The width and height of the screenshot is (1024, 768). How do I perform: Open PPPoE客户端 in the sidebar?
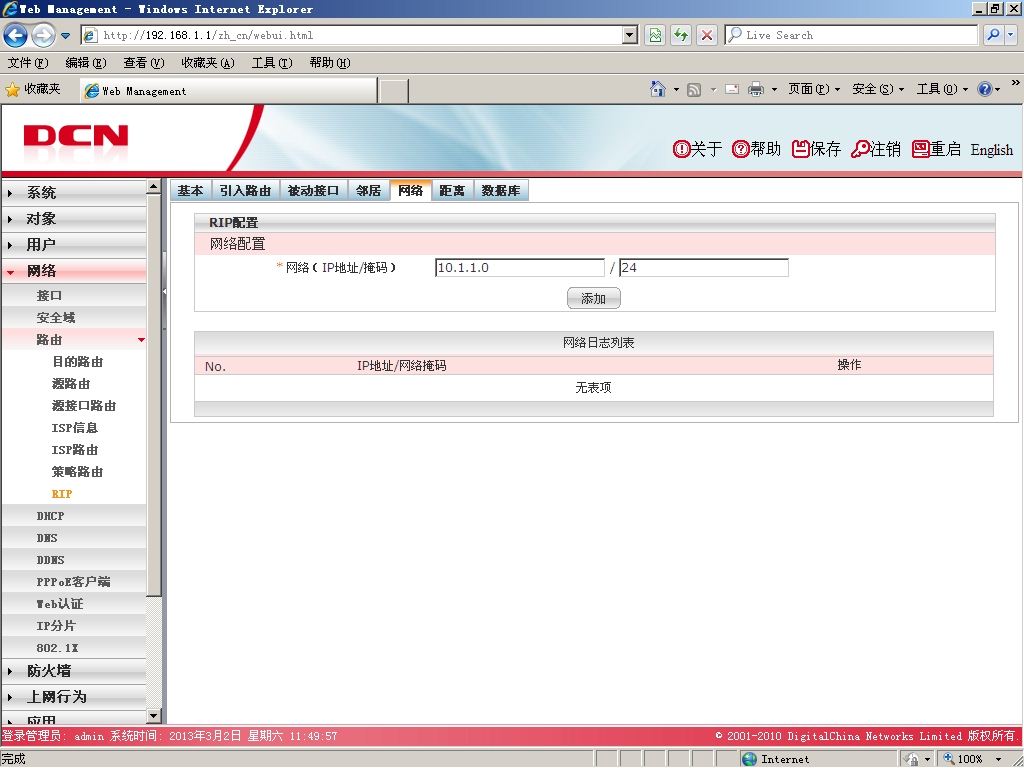73,582
